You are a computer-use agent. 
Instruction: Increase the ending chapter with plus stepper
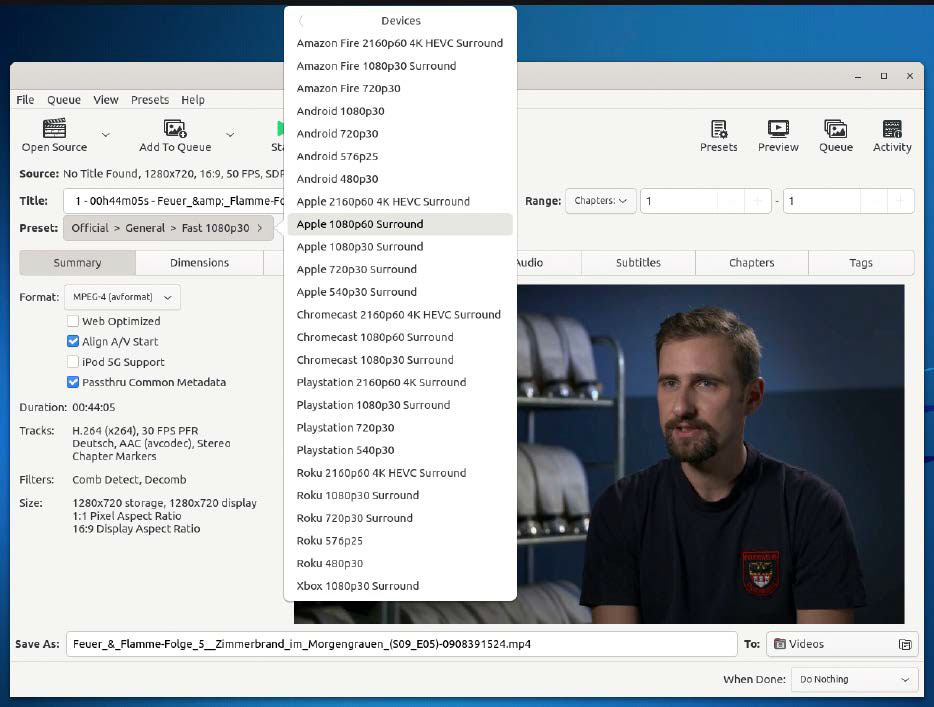pyautogui.click(x=900, y=200)
